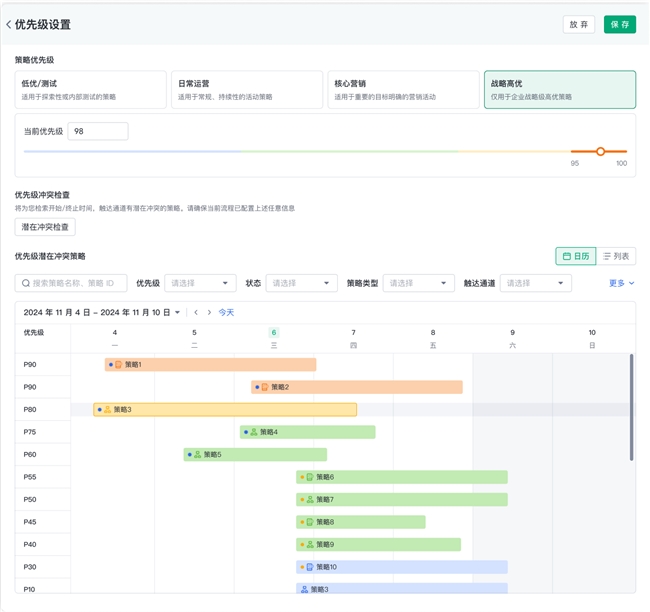Click the priority slider handle

pyautogui.click(x=600, y=152)
